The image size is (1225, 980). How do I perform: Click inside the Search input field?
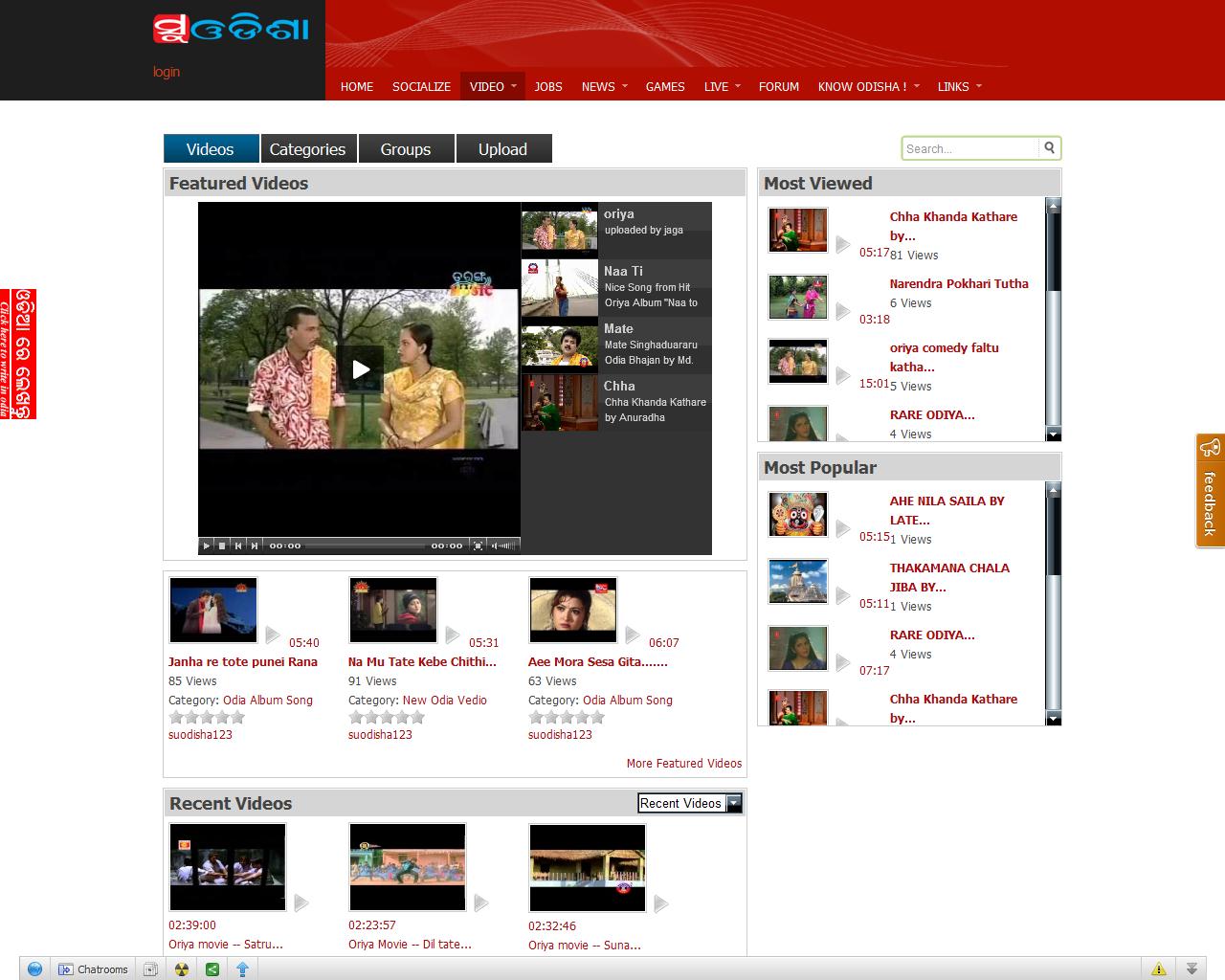coord(969,148)
